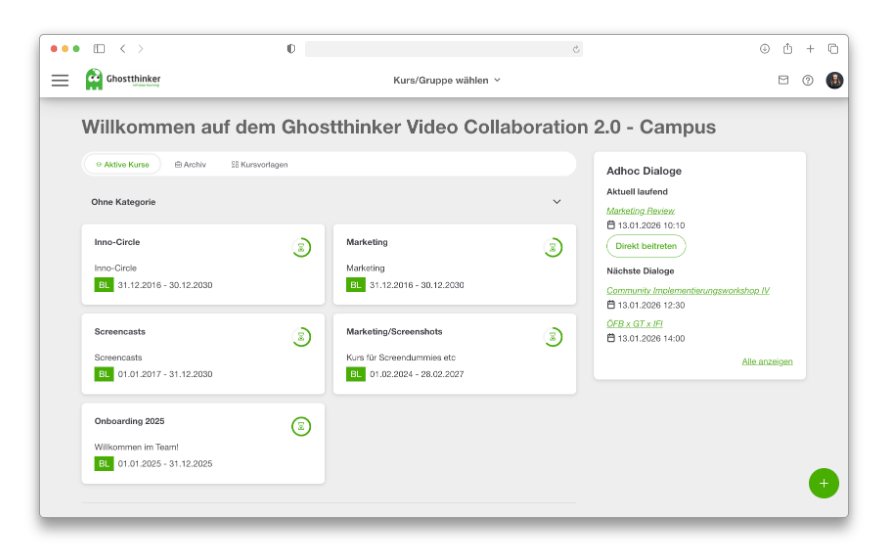Click the green plus floating button
The width and height of the screenshot is (886, 559).
point(823,483)
